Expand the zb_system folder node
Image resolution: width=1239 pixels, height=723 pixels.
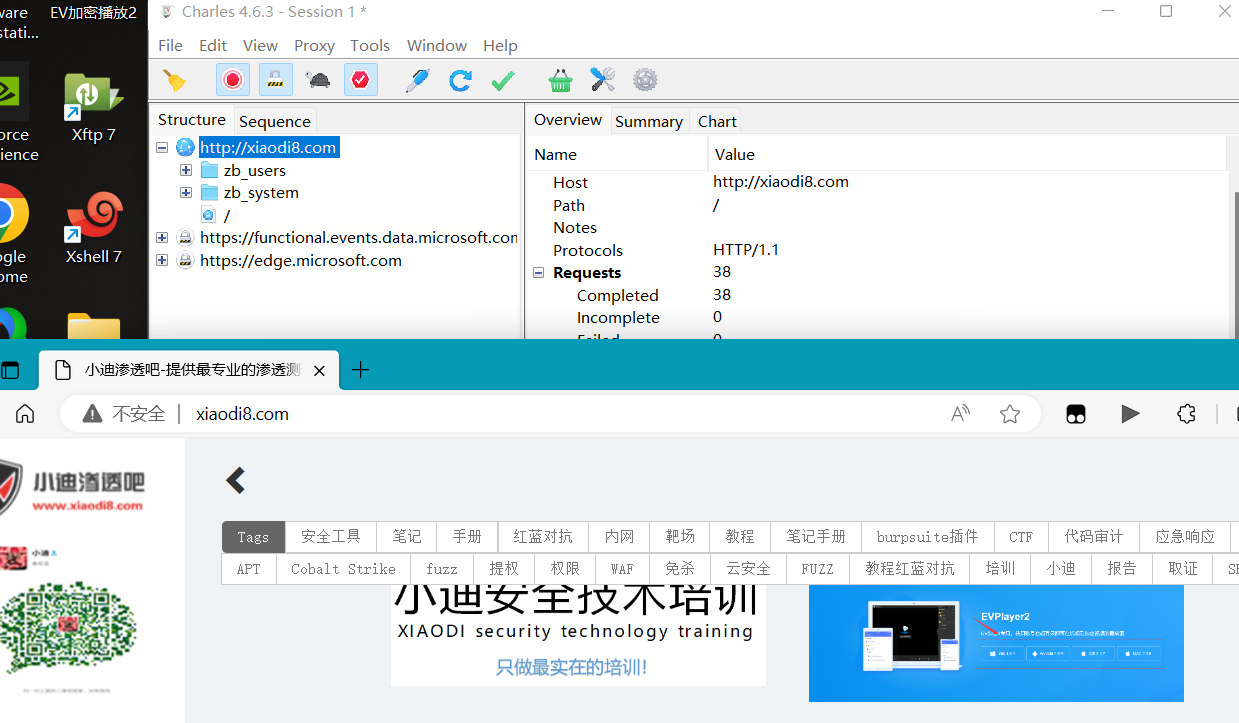[x=186, y=192]
